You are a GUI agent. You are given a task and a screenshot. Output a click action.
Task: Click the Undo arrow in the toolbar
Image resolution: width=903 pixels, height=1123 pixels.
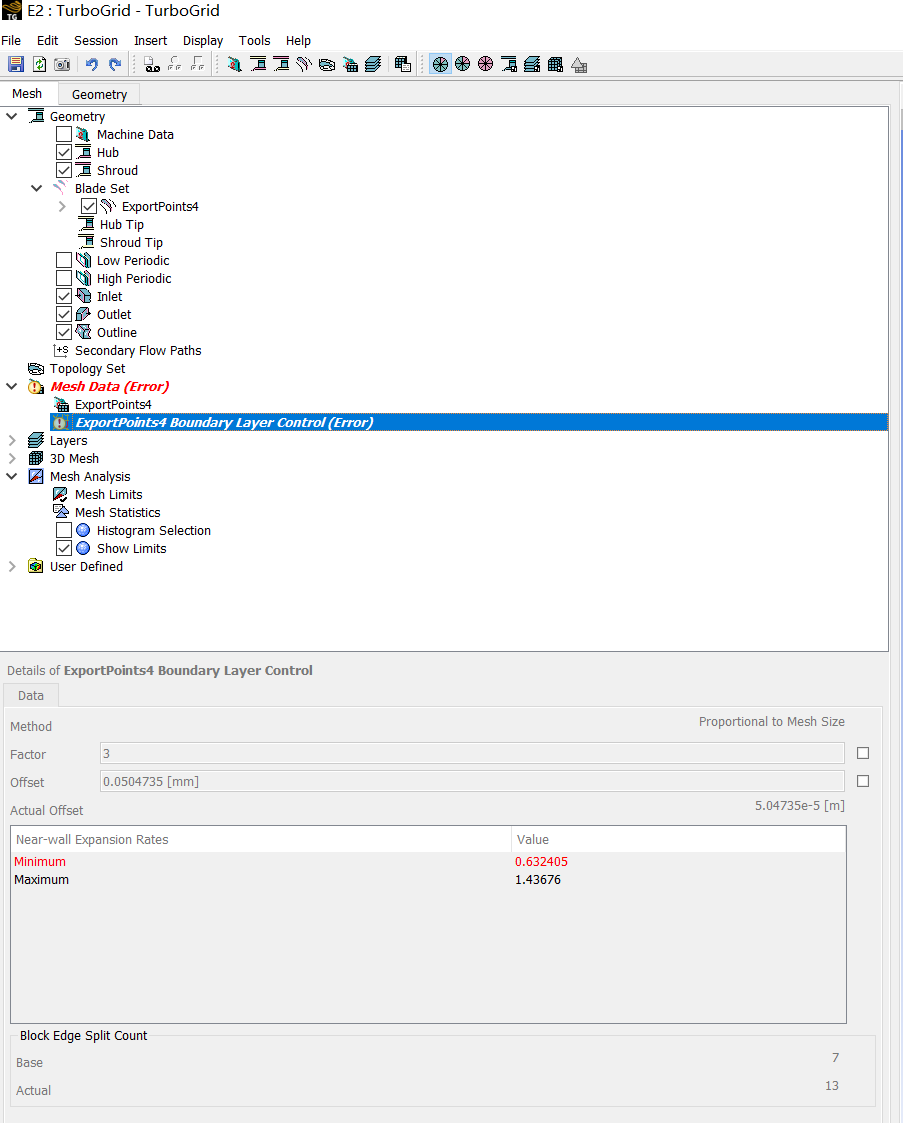coord(91,64)
